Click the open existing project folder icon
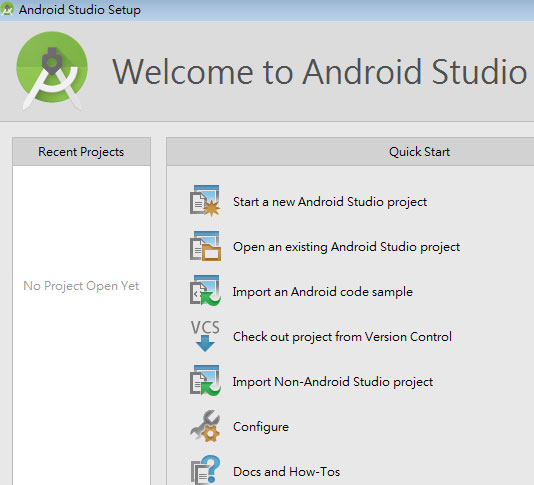 coord(205,246)
